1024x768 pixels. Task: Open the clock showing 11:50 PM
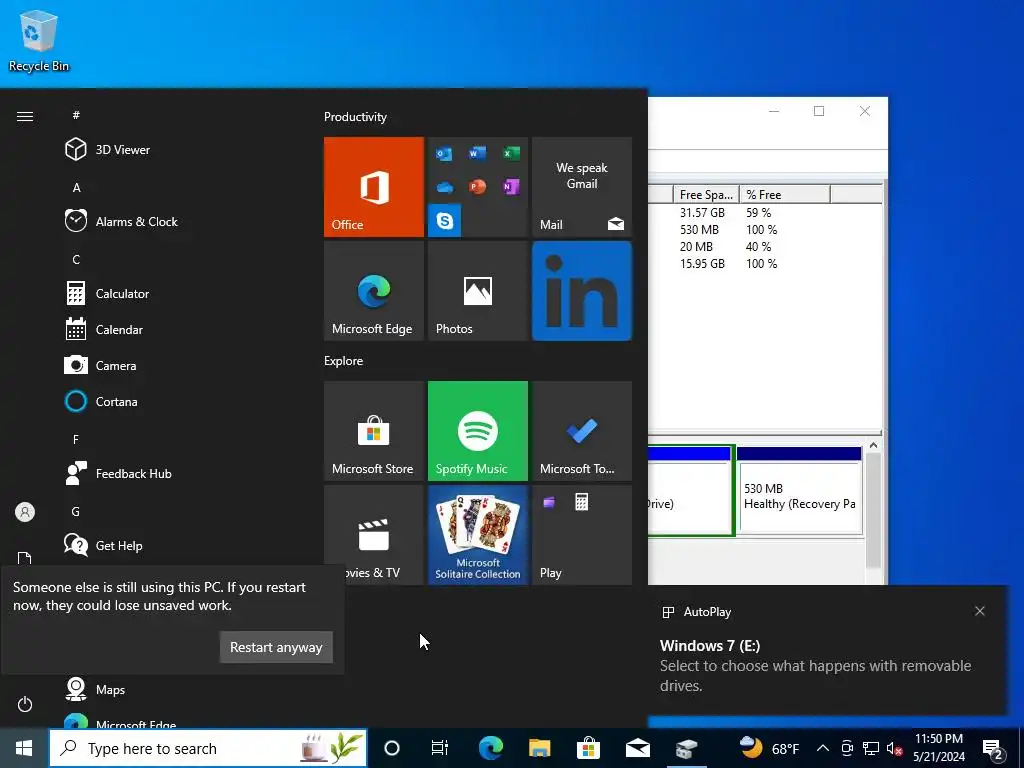(x=938, y=748)
